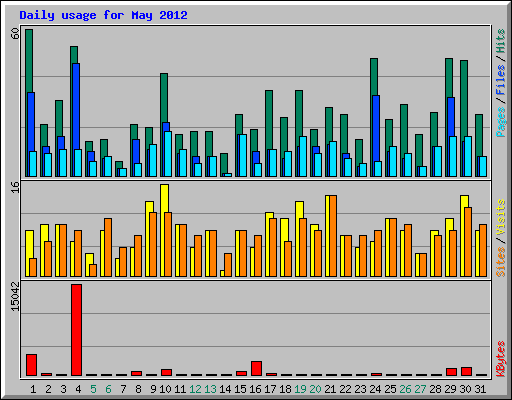The image size is (512, 400).
Task: Select day label "1" on the x-axis
Action: tap(33, 389)
